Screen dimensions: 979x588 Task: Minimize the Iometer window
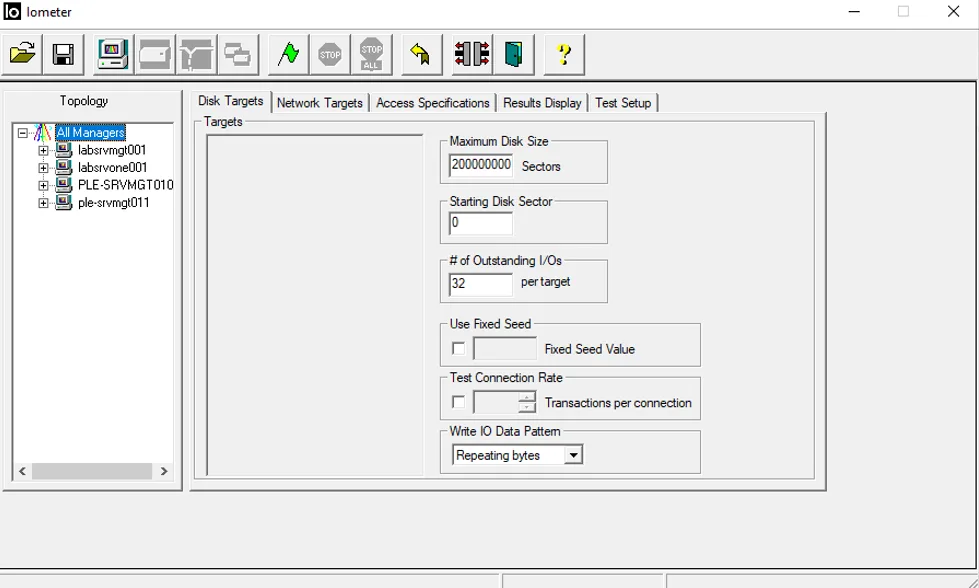point(854,12)
